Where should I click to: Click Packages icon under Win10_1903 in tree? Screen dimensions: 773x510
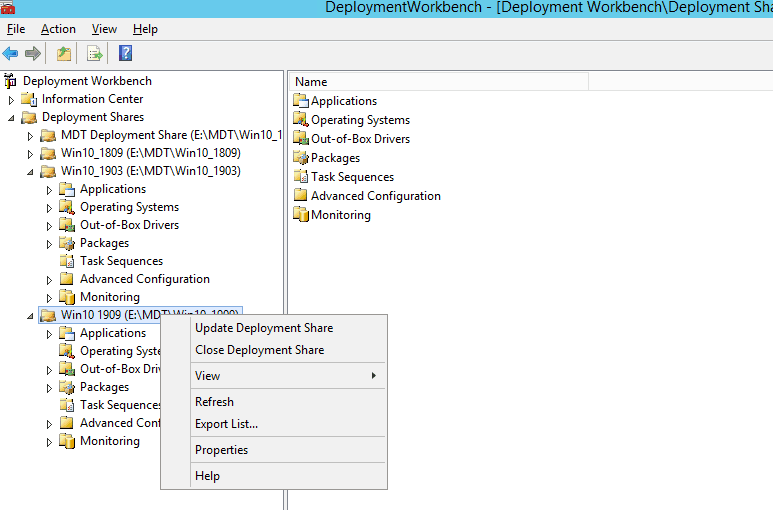point(67,243)
